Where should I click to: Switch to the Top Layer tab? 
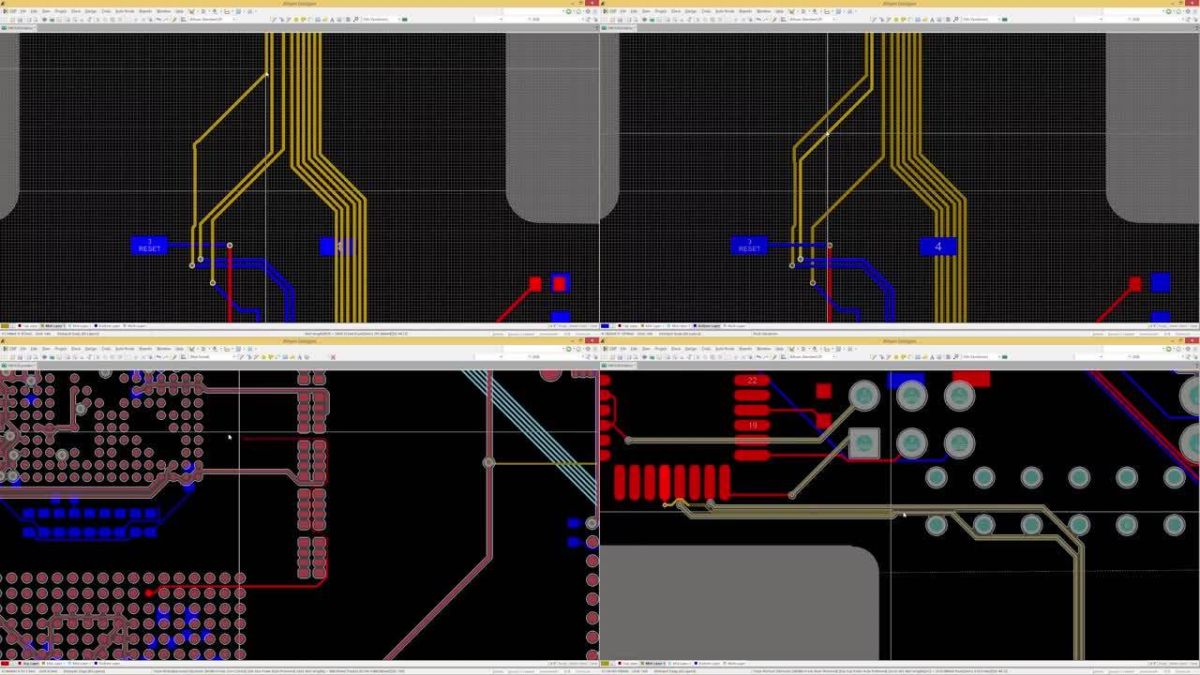[30, 325]
